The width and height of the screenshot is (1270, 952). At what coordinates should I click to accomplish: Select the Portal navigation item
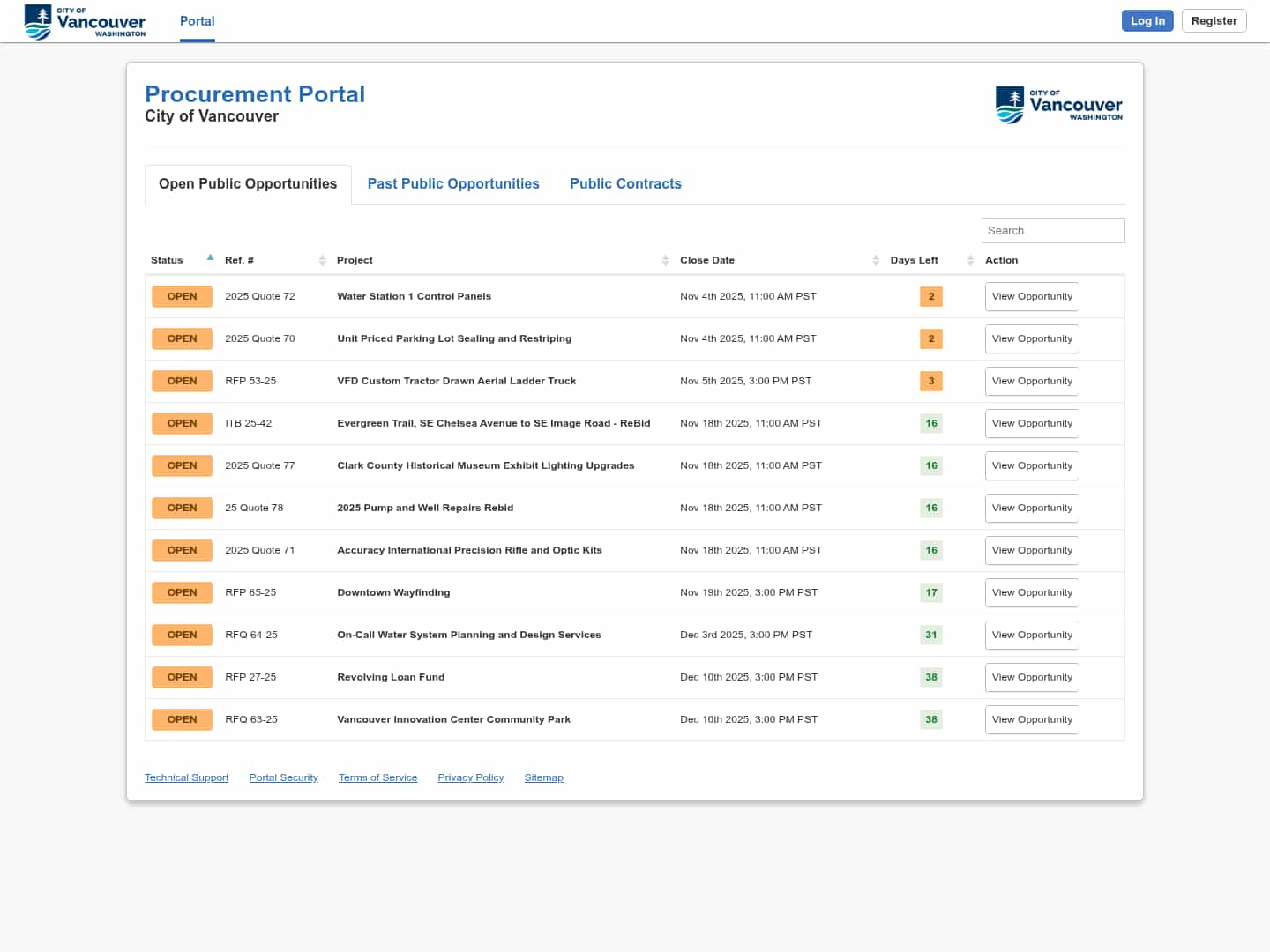(x=197, y=21)
